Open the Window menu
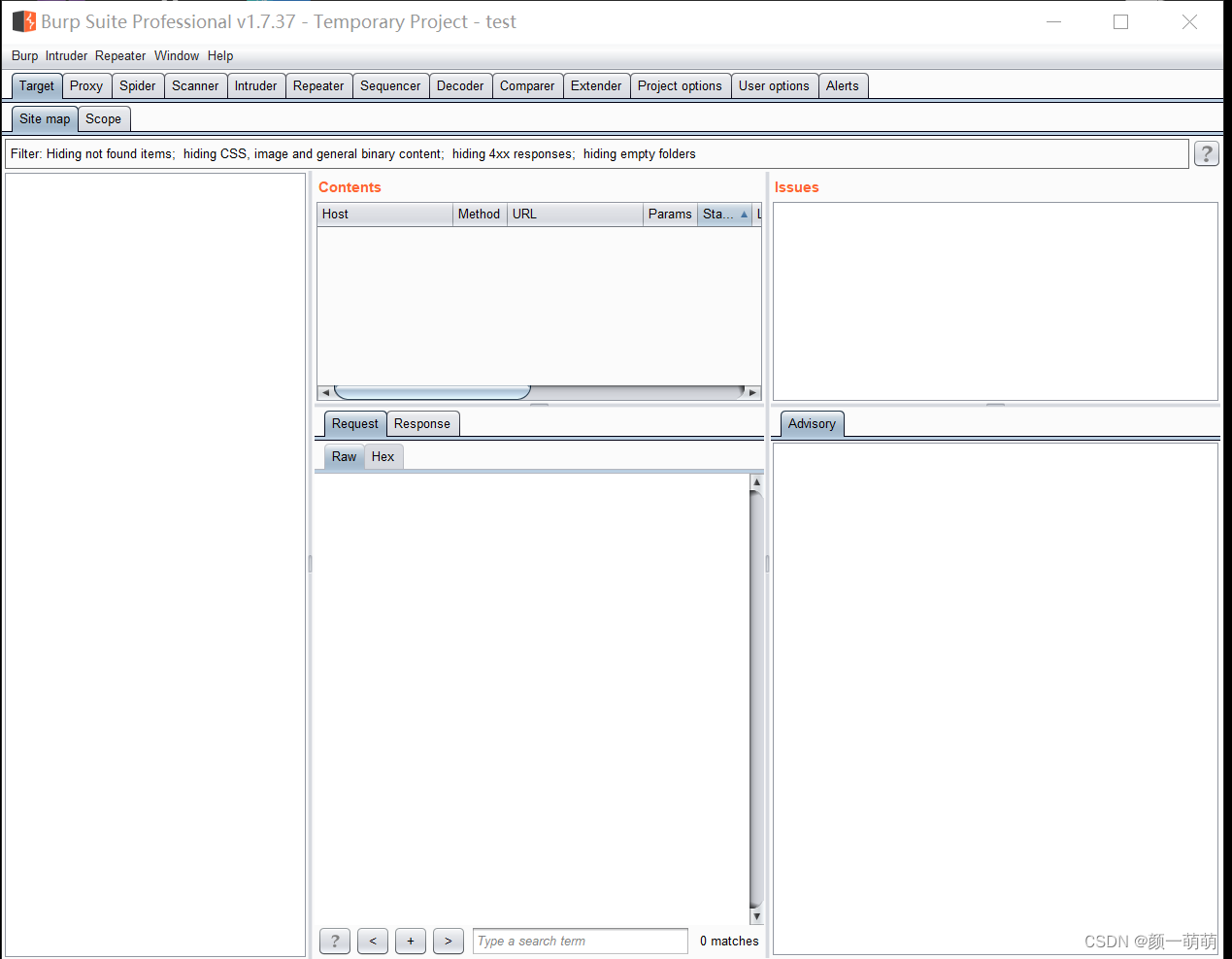Screen dimensions: 1232x959 tap(177, 56)
